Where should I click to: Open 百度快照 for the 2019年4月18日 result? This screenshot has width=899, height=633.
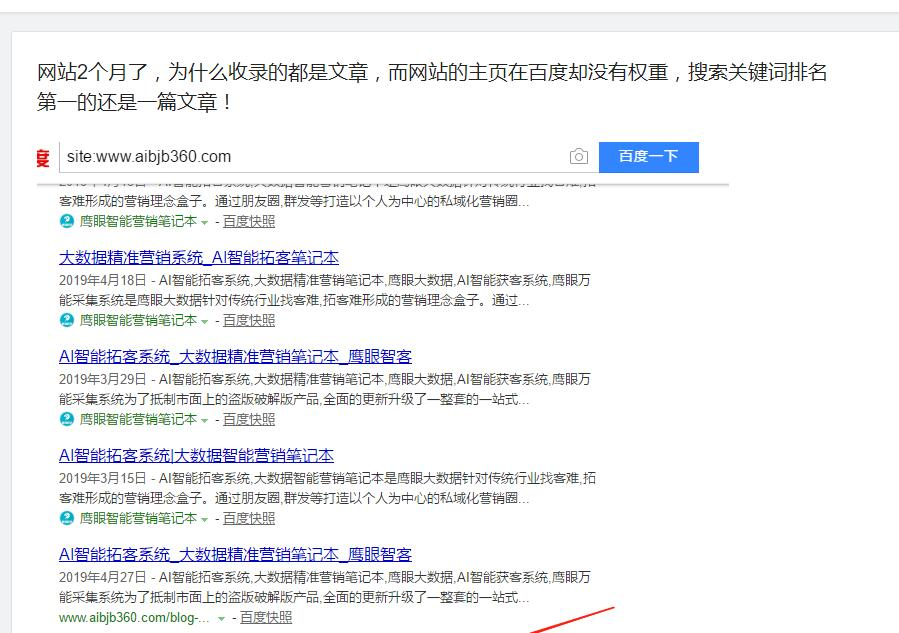249,321
